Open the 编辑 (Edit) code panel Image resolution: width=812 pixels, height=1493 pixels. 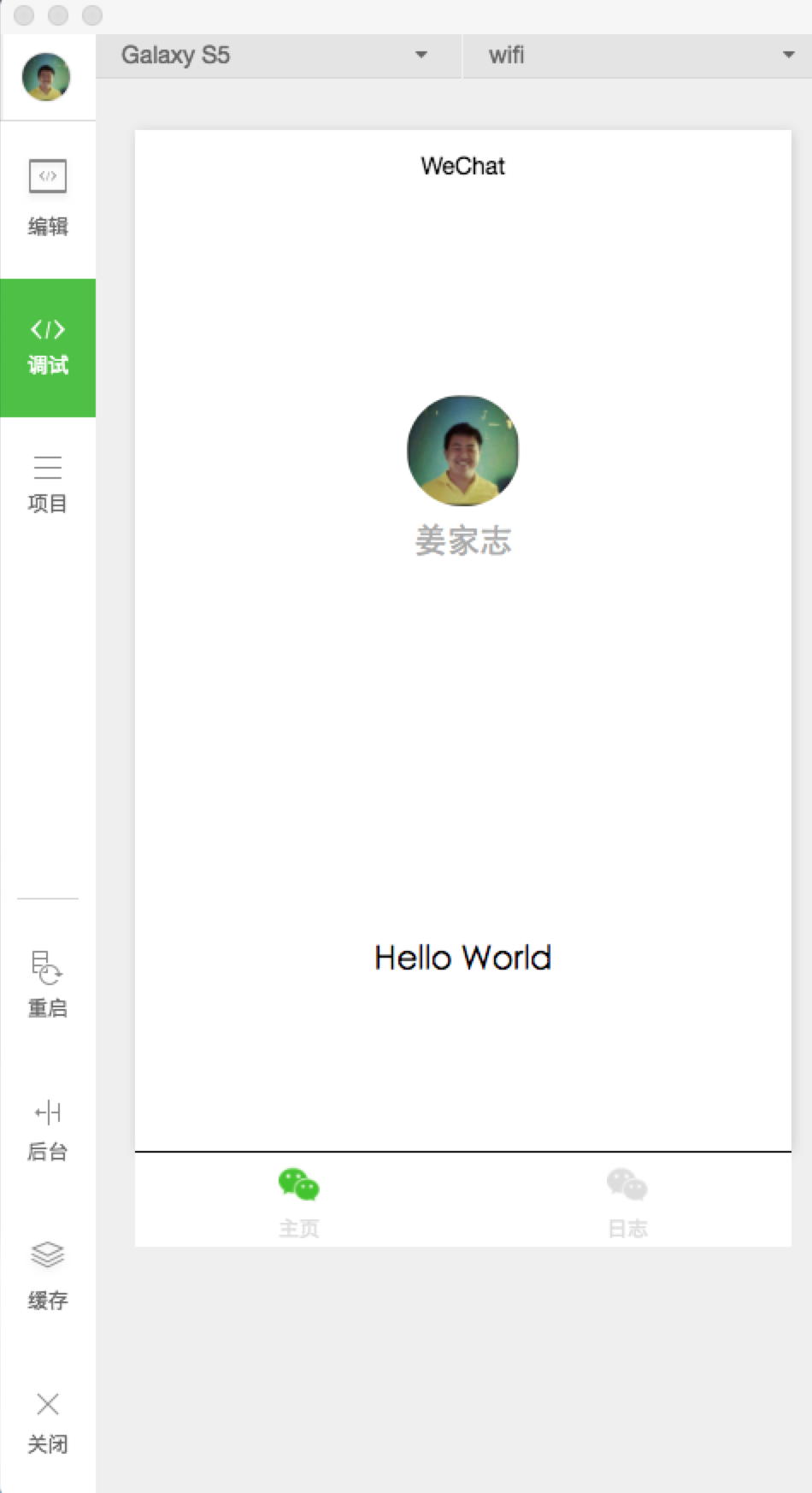point(48,198)
